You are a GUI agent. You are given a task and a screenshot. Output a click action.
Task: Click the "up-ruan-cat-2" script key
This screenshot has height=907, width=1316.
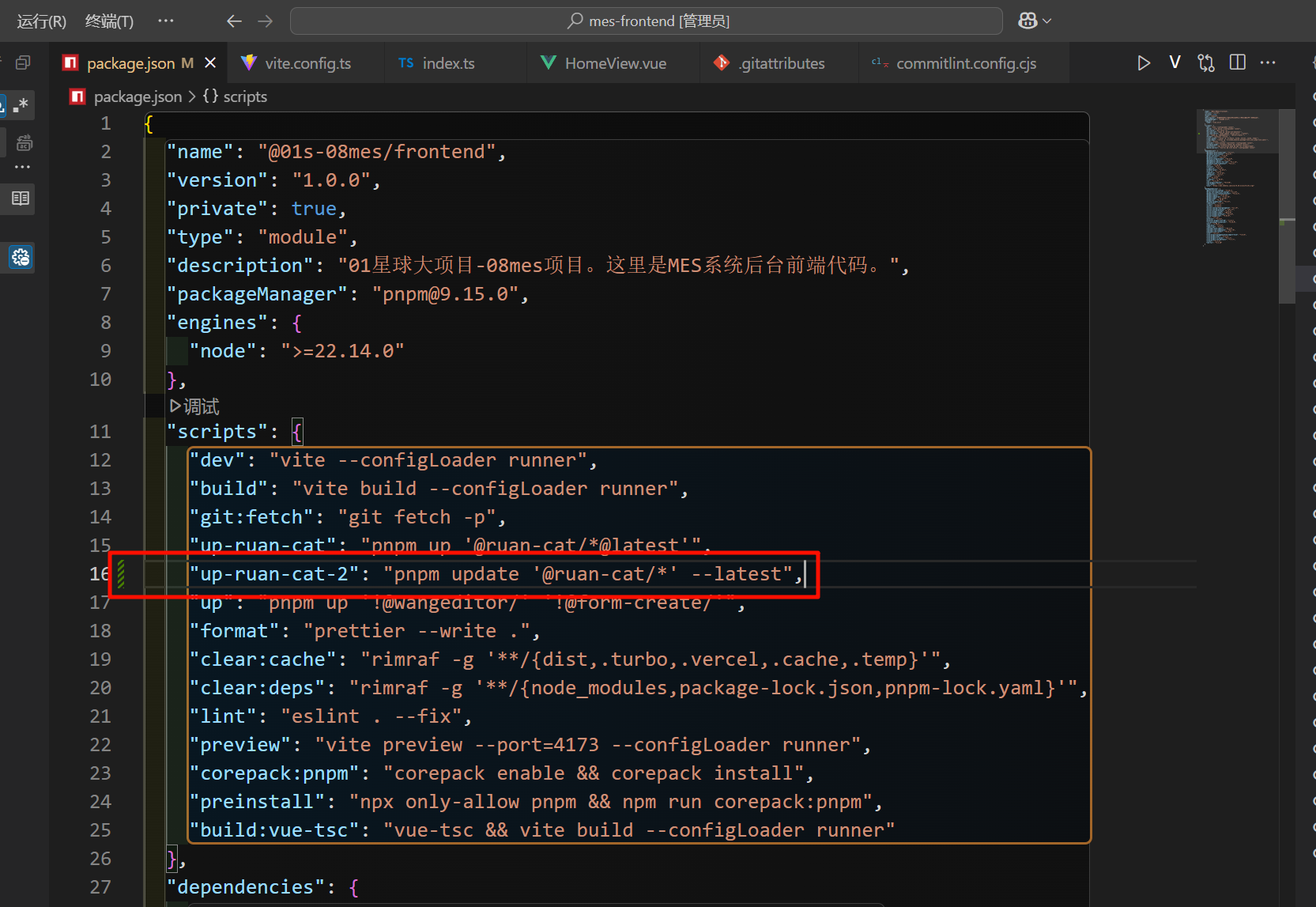click(274, 574)
